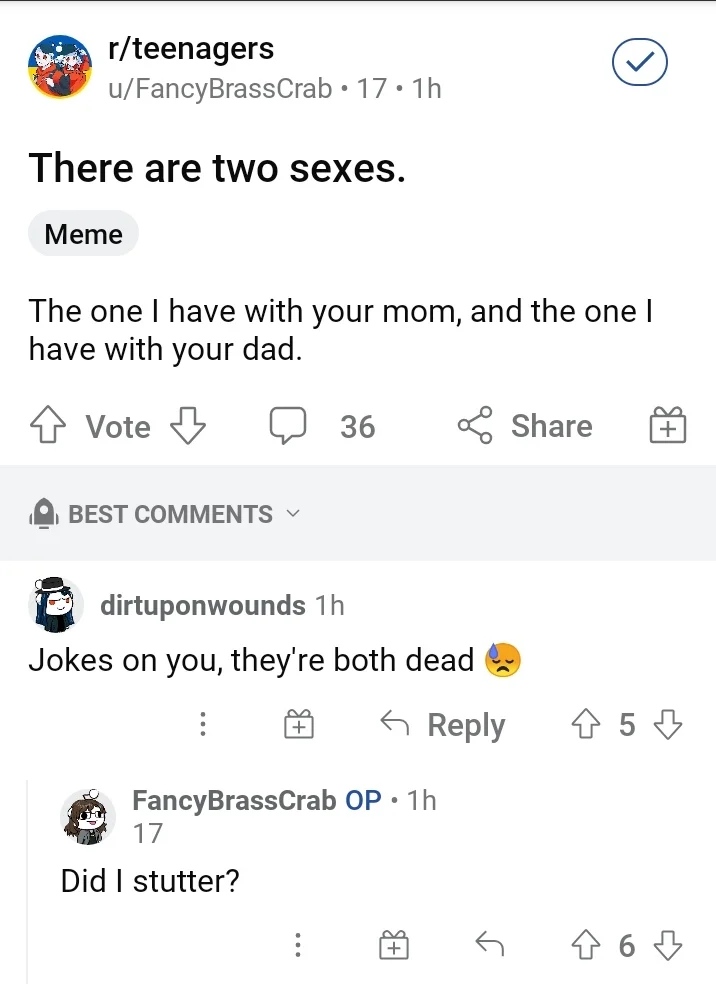Share the post via Share icon
The width and height of the screenshot is (716, 984).
pyautogui.click(x=475, y=427)
